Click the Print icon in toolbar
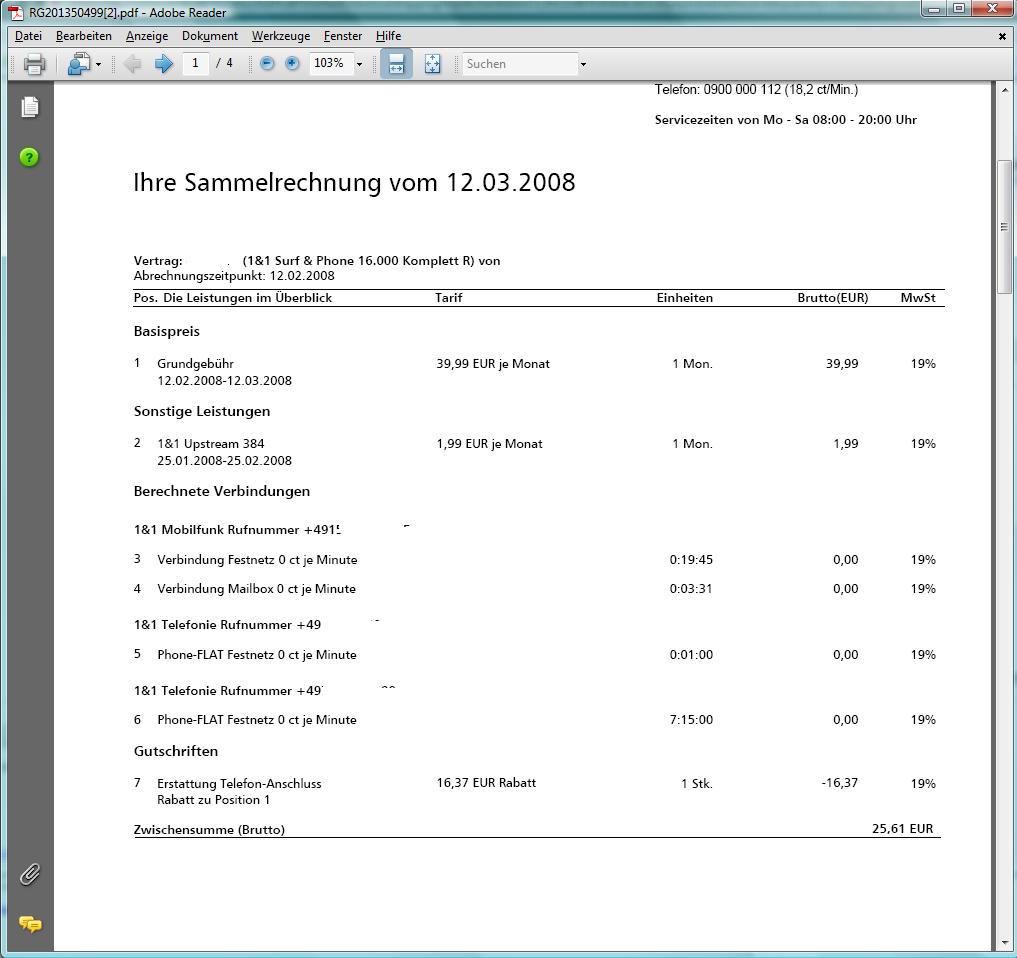The height and width of the screenshot is (958, 1017). (x=34, y=64)
